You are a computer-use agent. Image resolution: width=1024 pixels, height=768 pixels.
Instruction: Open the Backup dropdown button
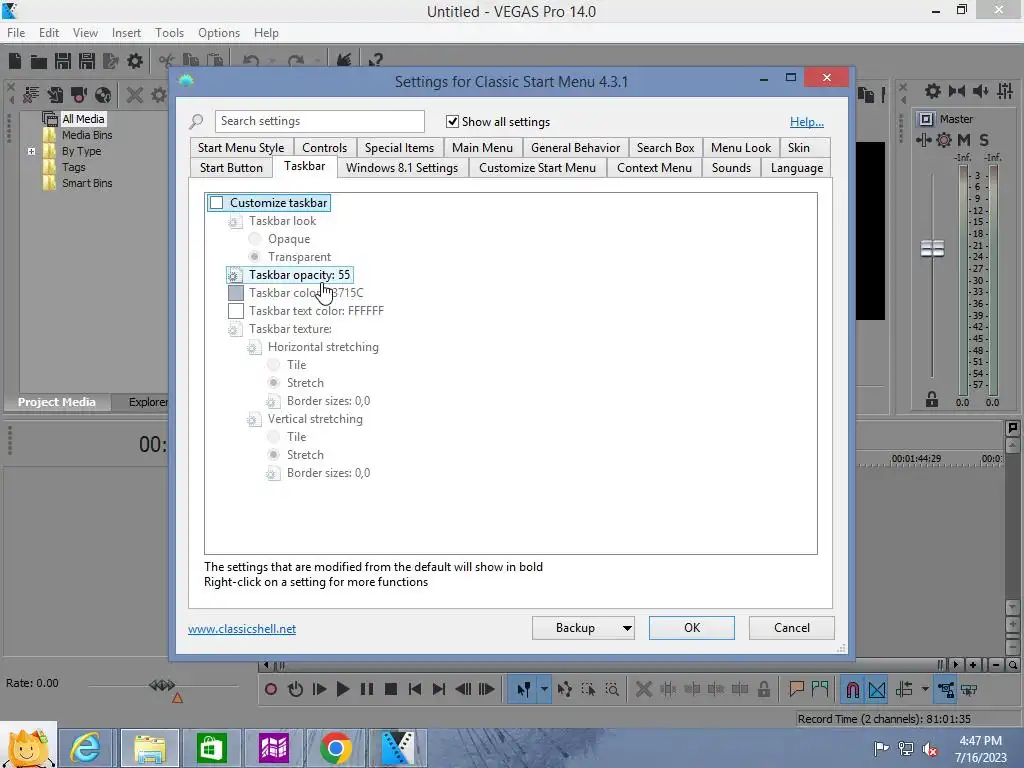point(583,628)
